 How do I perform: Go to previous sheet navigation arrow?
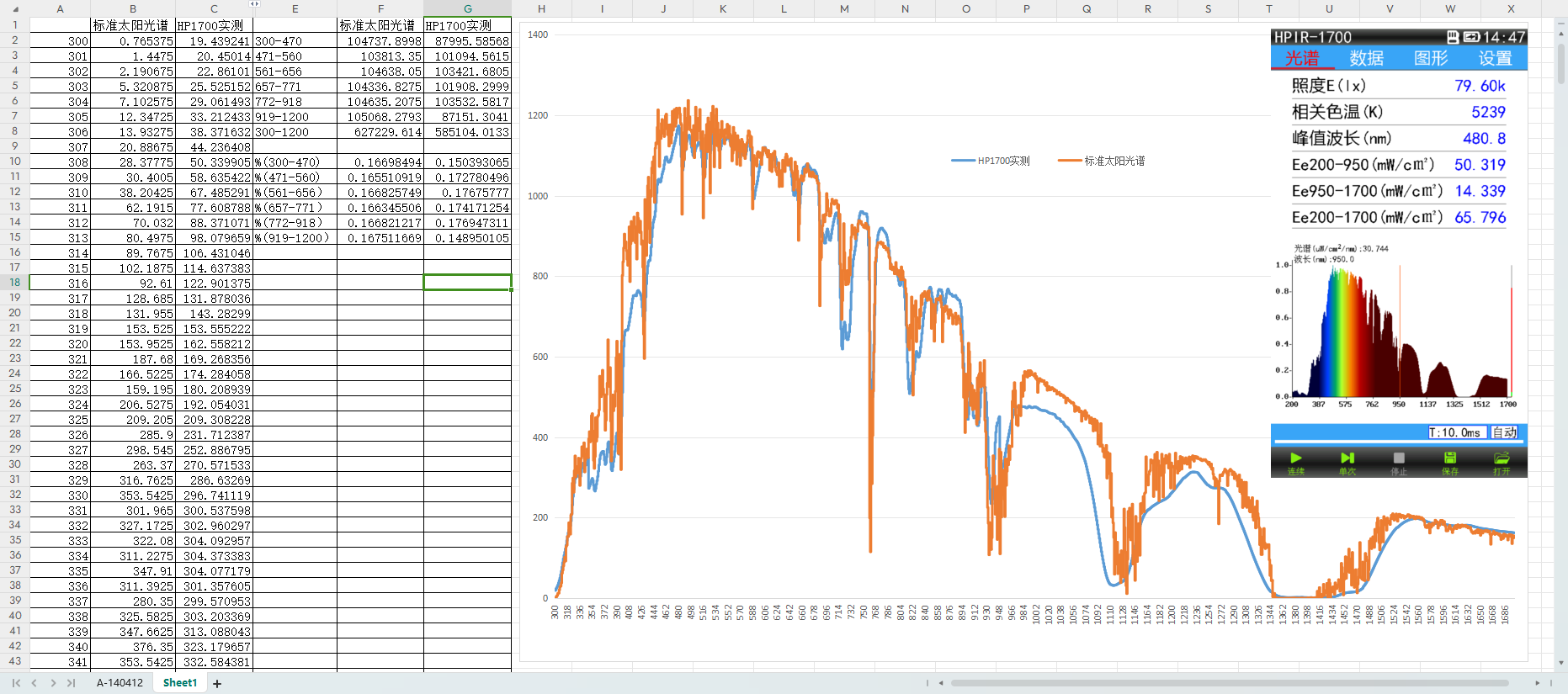(x=35, y=683)
